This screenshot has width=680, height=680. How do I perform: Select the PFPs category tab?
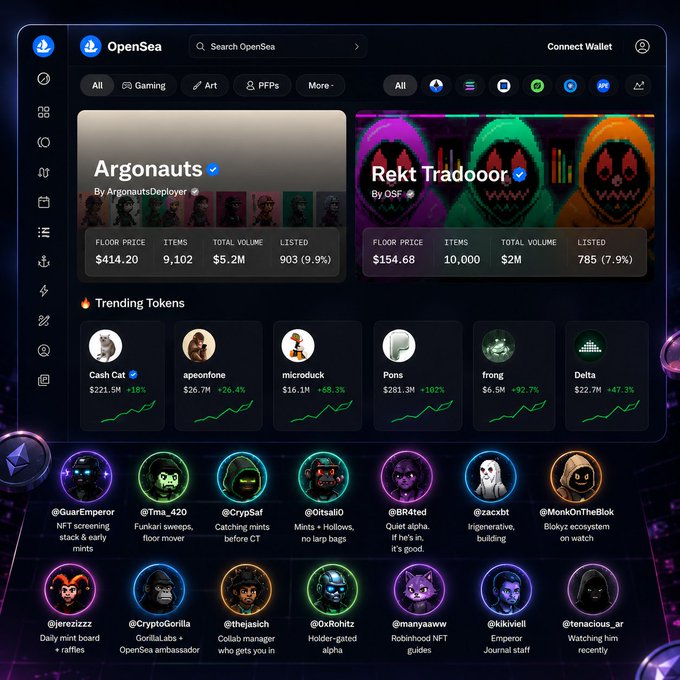(262, 85)
